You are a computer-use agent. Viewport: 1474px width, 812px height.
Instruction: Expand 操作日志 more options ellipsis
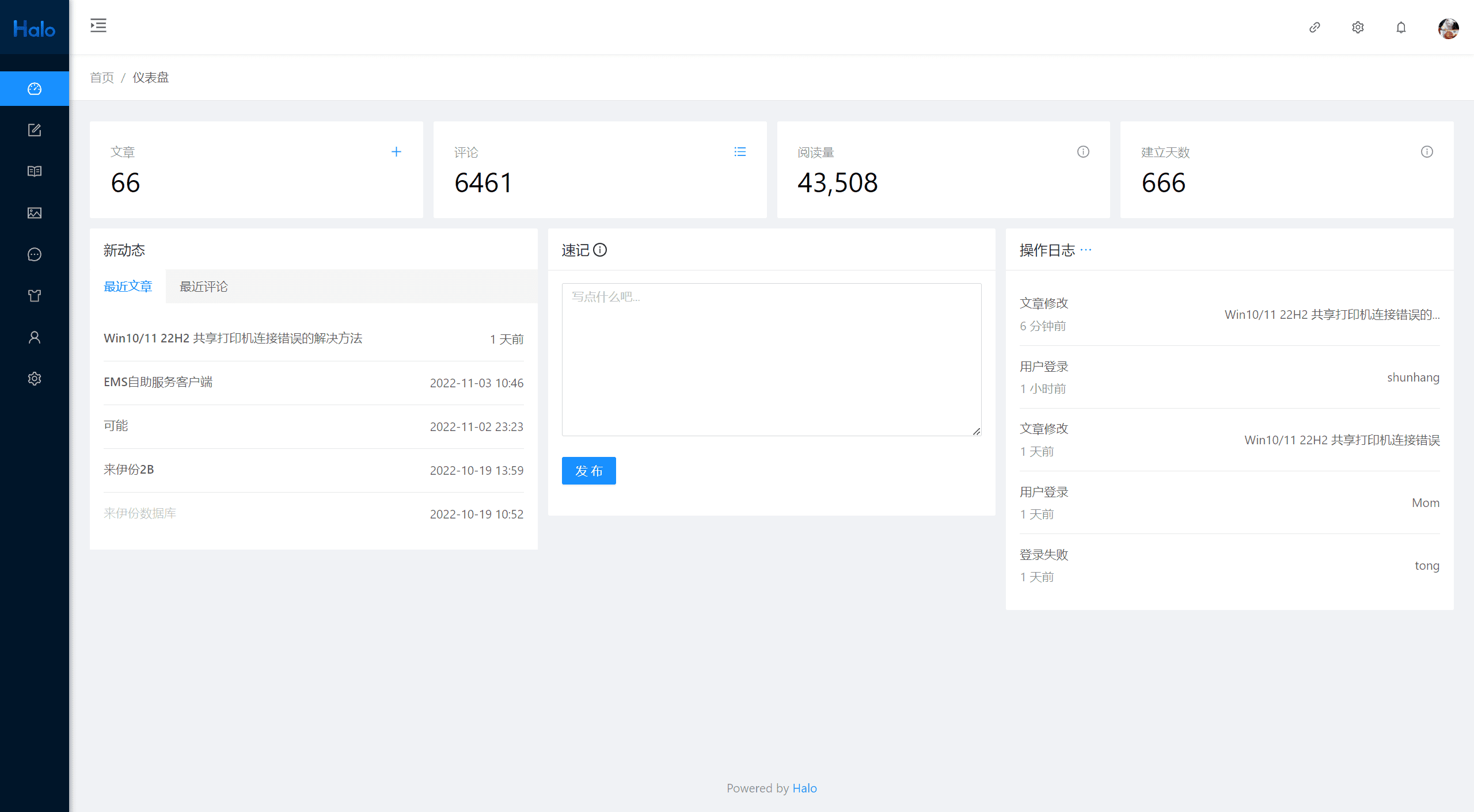1086,250
